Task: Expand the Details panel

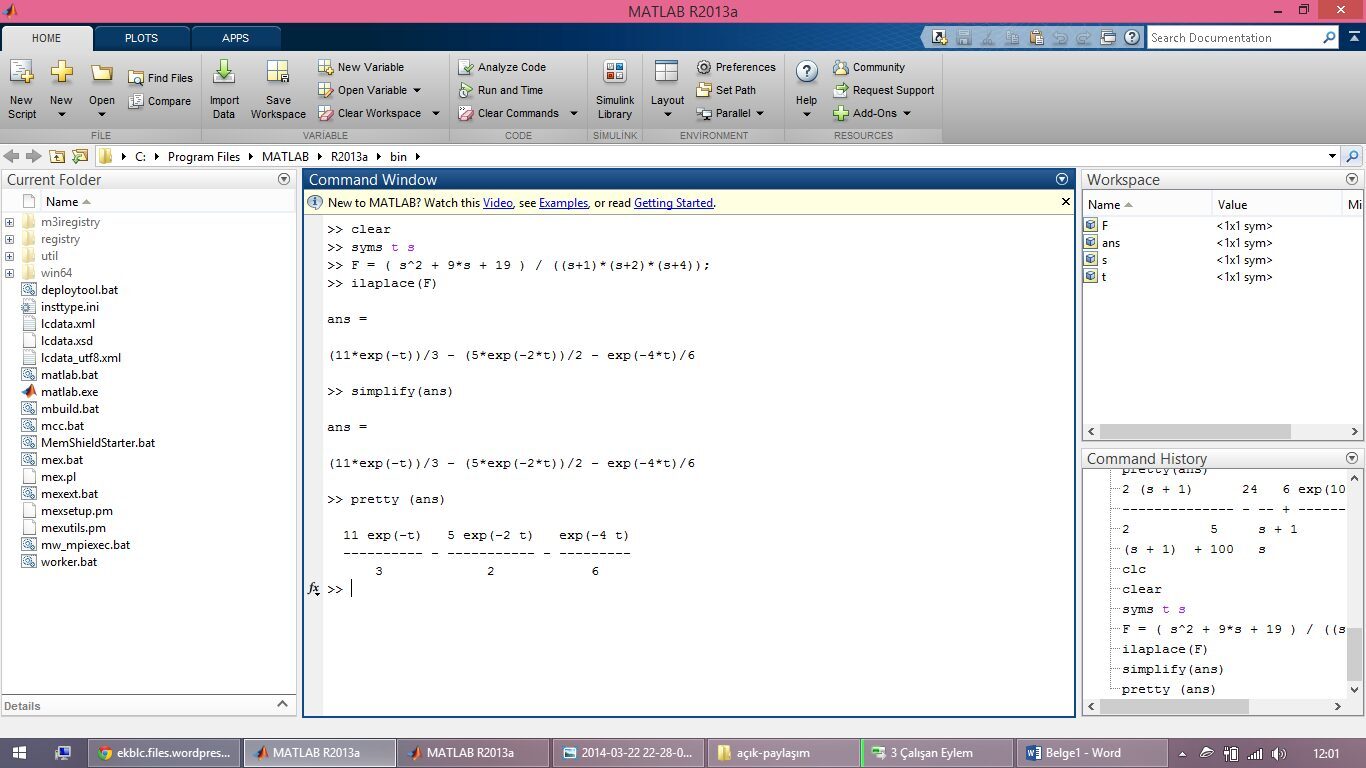Action: 282,705
